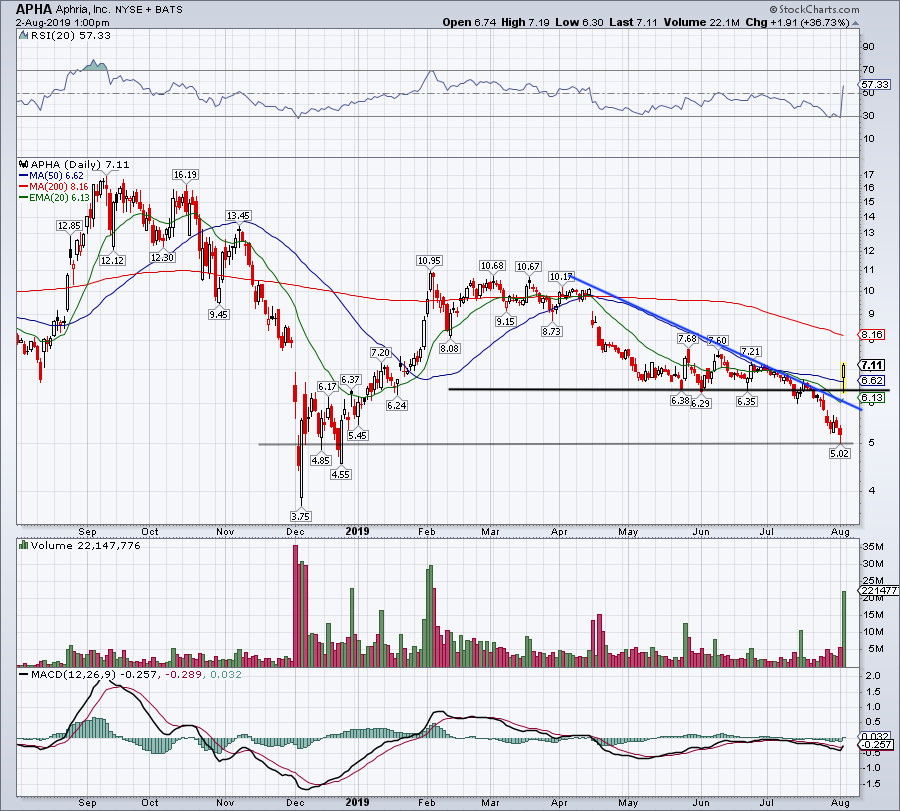Click the MA(200) 8.16 legend label
The width and height of the screenshot is (900, 811).
[x=59, y=187]
